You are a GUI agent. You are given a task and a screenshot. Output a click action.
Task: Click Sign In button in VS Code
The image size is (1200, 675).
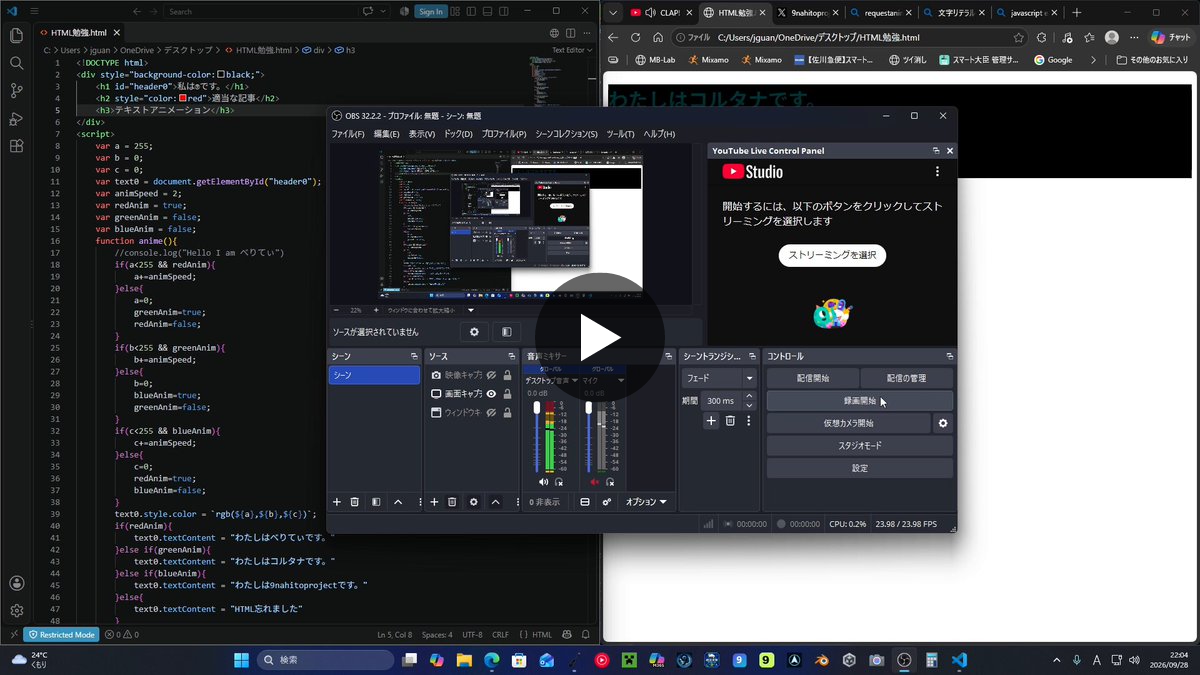[430, 11]
